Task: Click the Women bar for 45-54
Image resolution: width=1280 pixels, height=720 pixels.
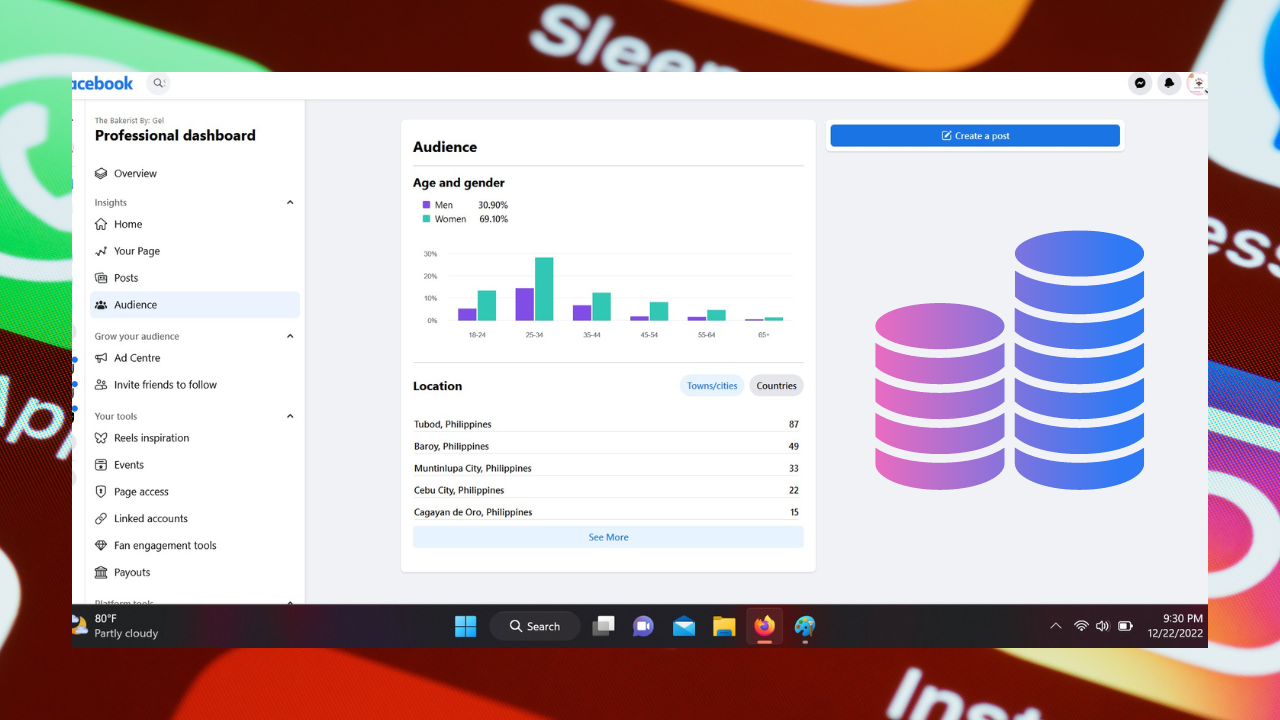Action: point(659,311)
